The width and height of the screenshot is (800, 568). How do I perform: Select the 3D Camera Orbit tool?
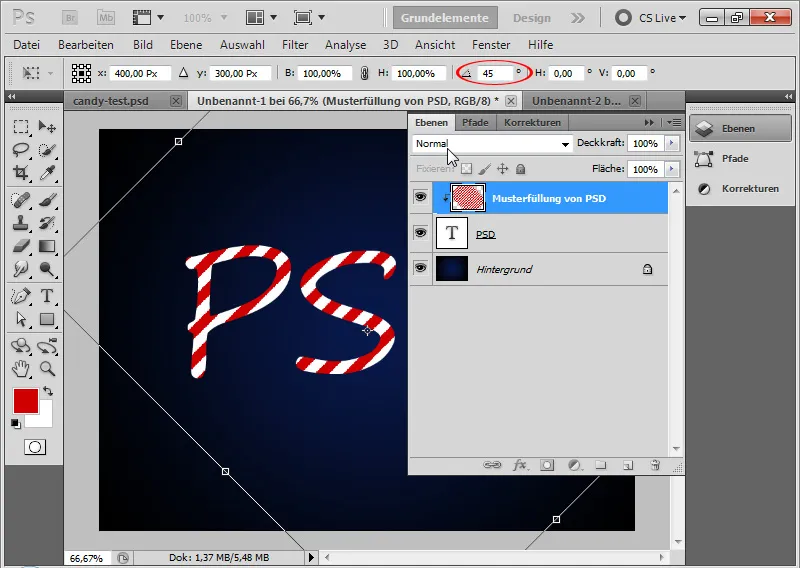click(47, 346)
